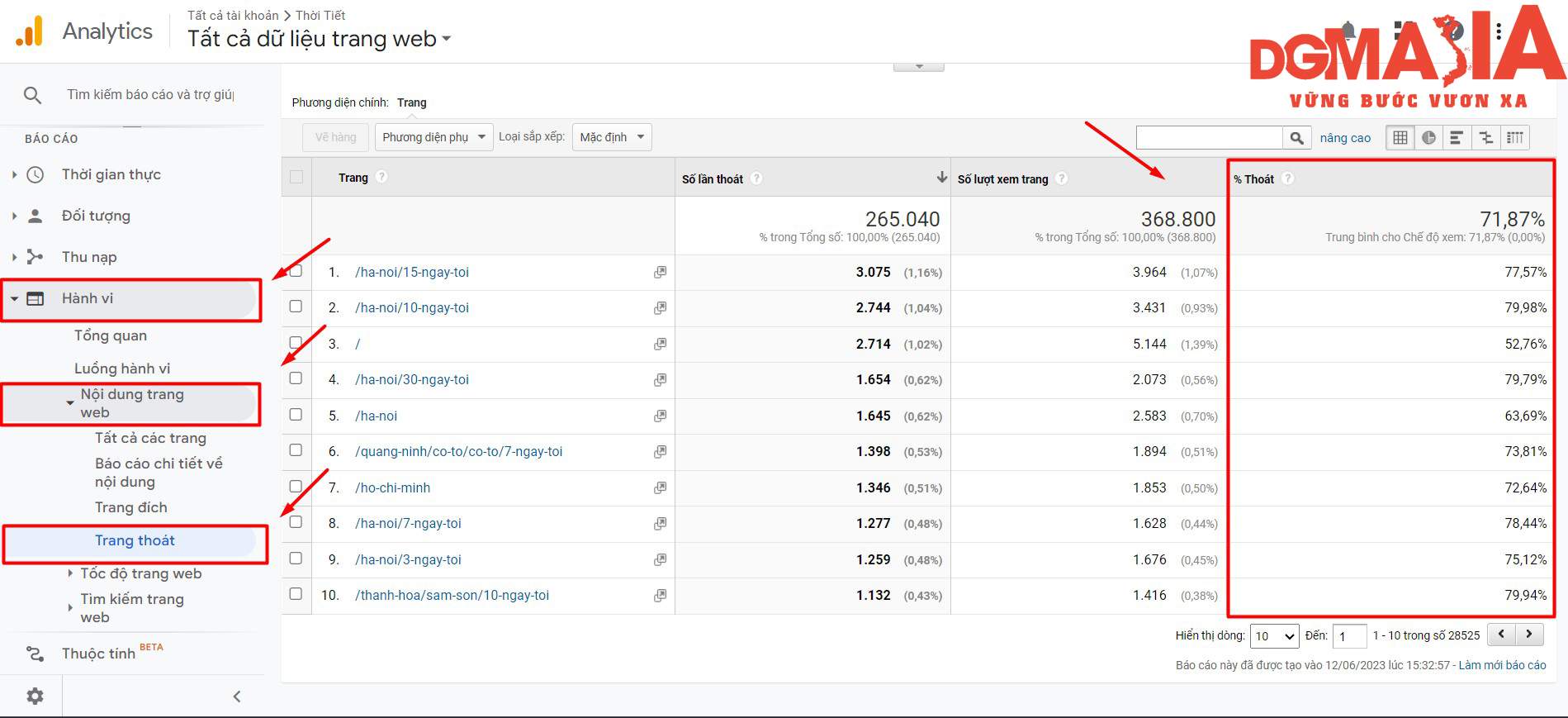This screenshot has height=718, width=1568.
Task: Click the Google Analytics logo
Action: tap(29, 31)
